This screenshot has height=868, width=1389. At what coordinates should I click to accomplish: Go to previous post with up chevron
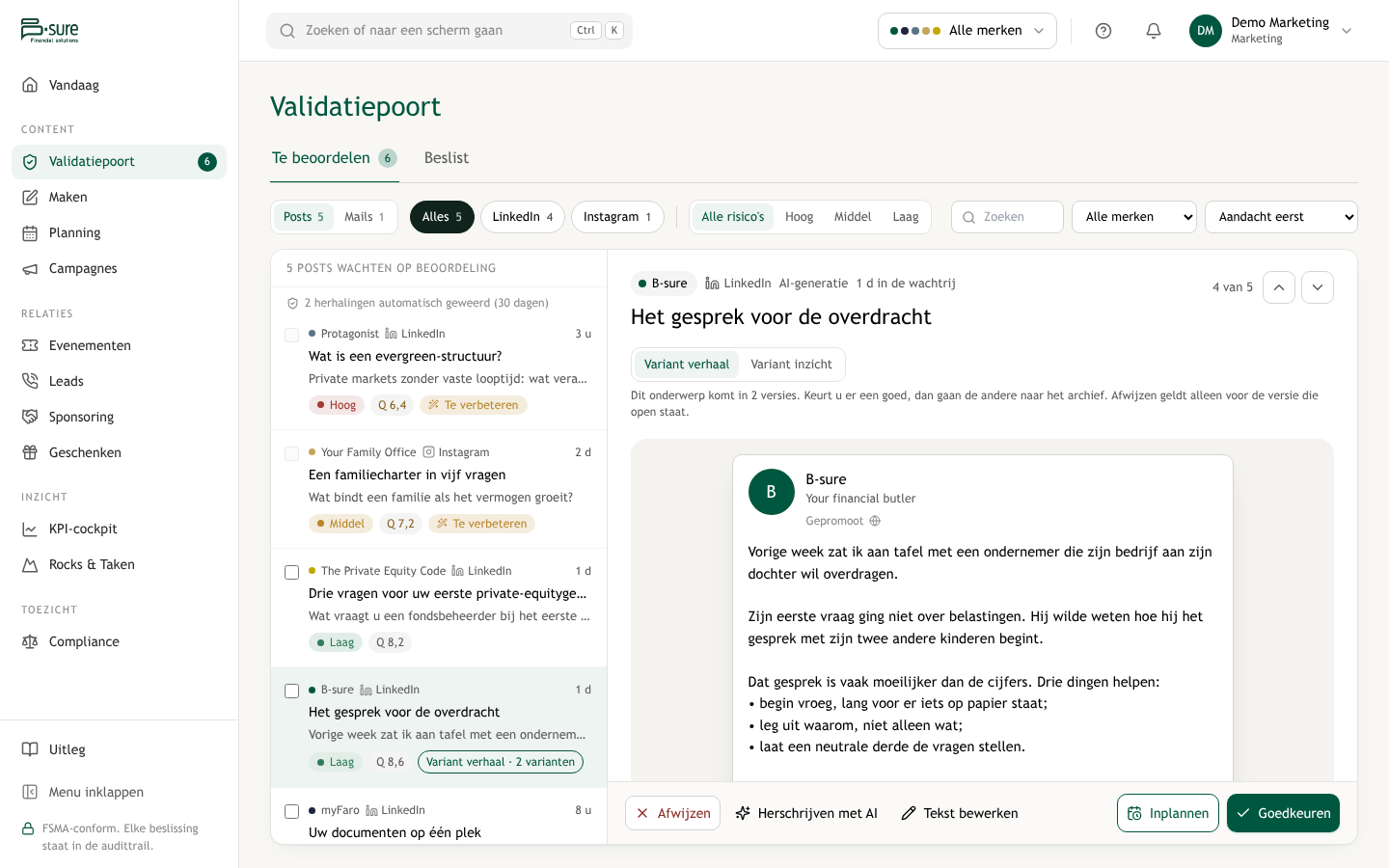point(1279,287)
